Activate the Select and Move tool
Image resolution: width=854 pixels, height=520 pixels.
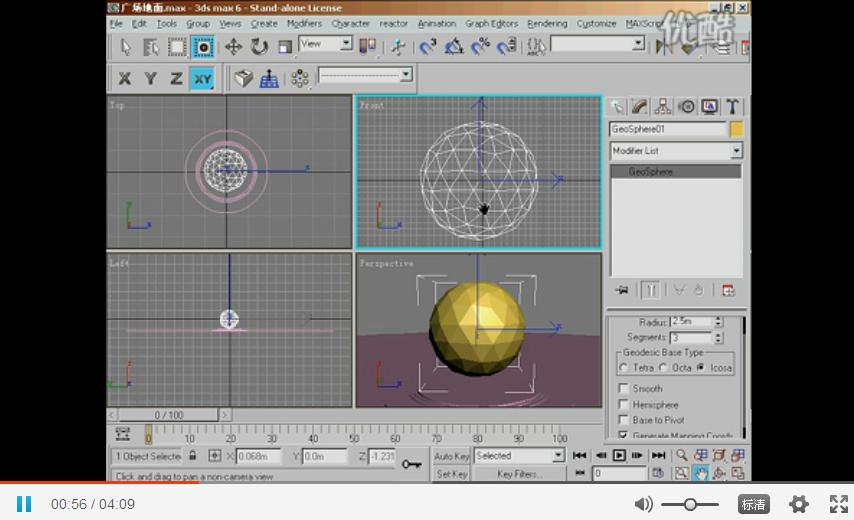coord(233,47)
